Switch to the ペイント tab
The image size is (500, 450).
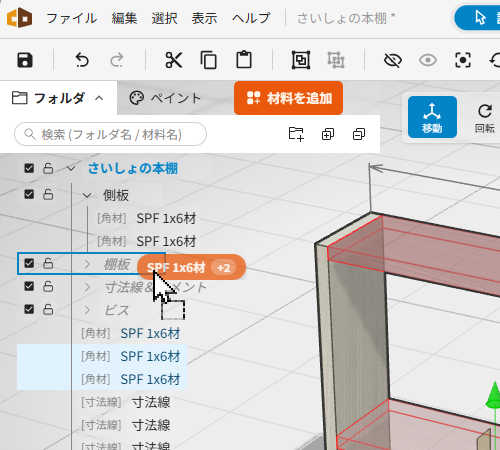[165, 98]
